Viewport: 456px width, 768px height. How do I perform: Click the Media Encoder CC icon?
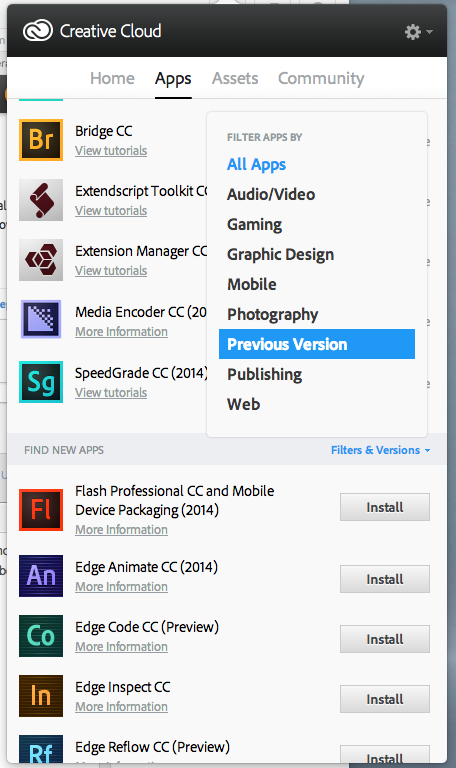click(x=41, y=320)
